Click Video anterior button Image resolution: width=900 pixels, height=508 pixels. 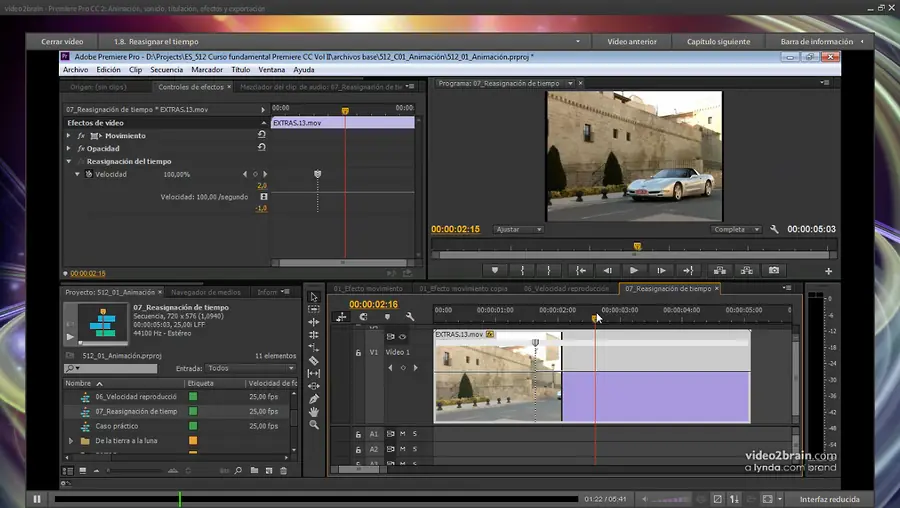(x=632, y=41)
